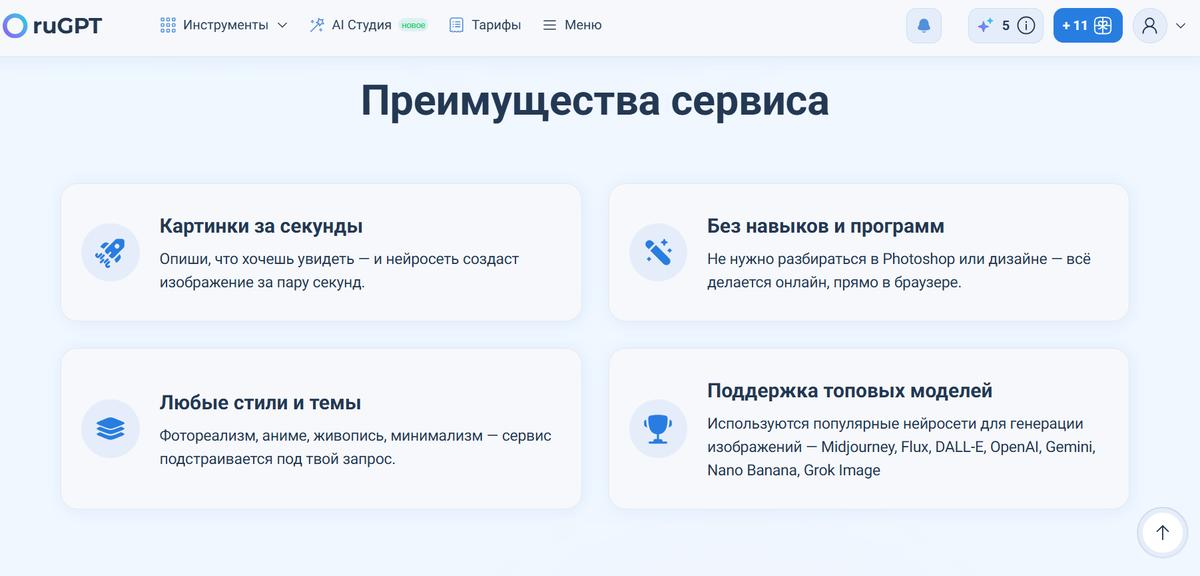Screen dimensions: 1200x576
Task: Click the Тарифы list icon
Action: [x=456, y=25]
